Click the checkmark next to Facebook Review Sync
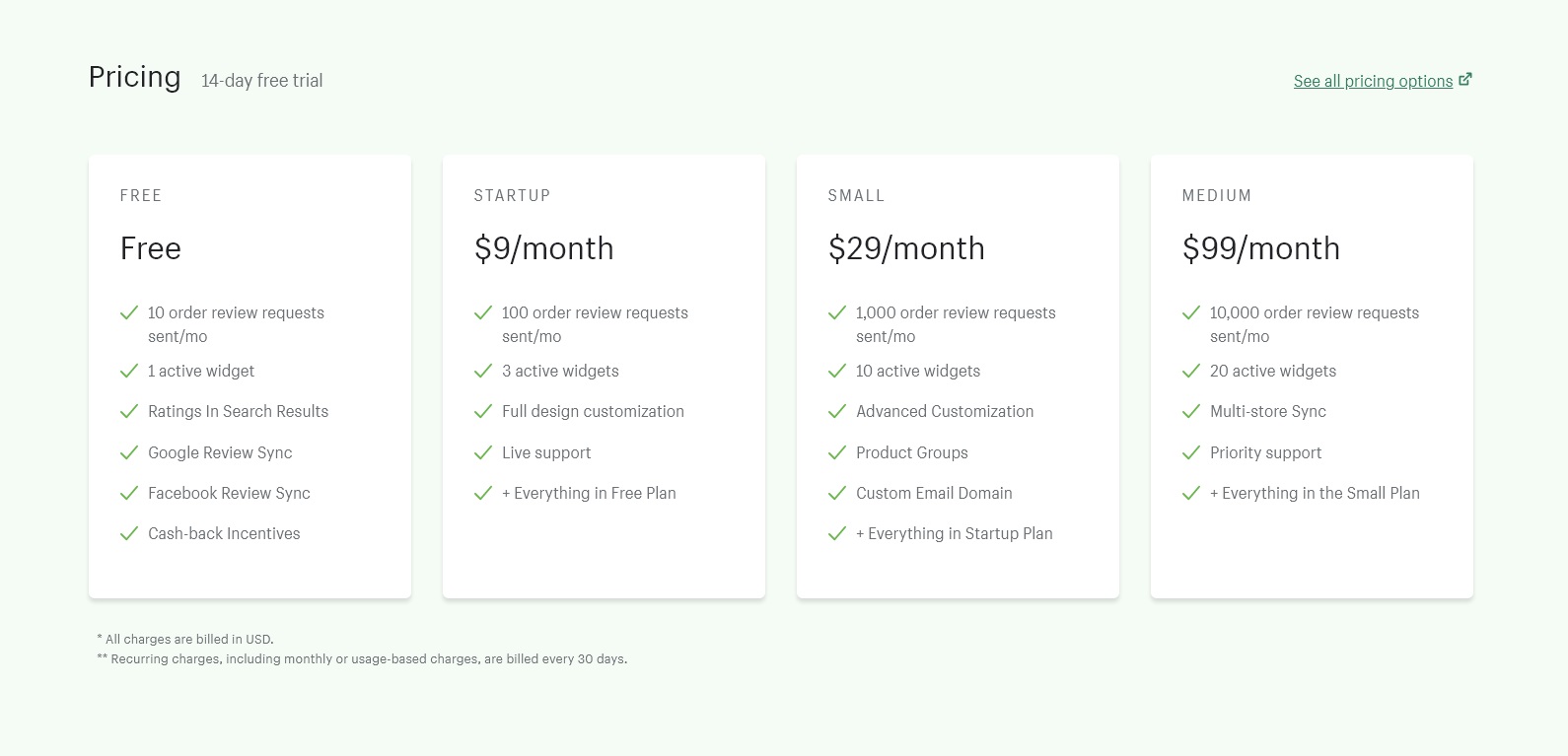This screenshot has width=1568, height=756. [x=129, y=493]
